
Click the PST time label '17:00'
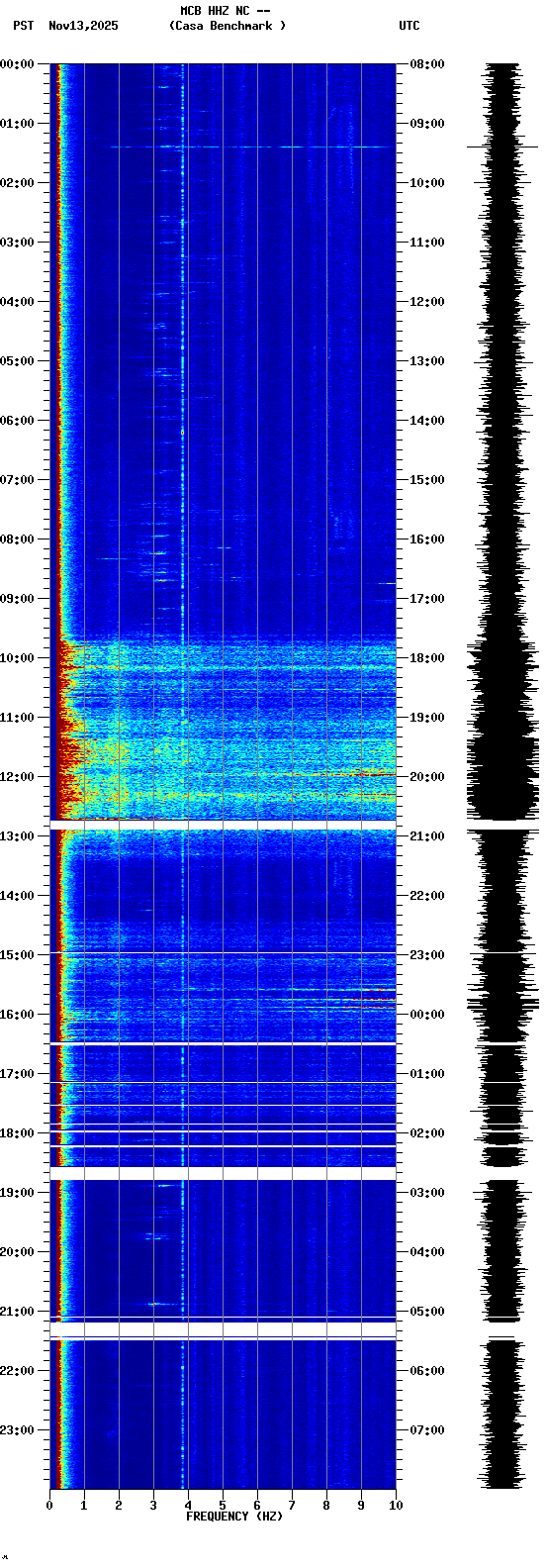[17, 1074]
